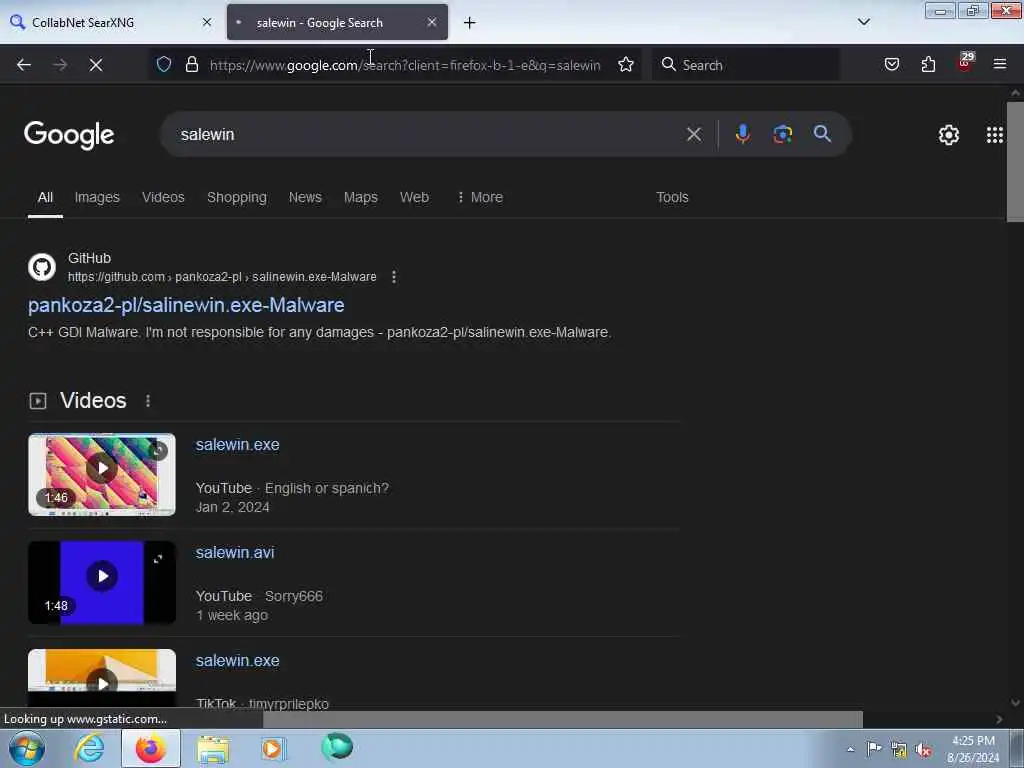Click the muted volume tray icon
The height and width of the screenshot is (768, 1024).
point(923,750)
